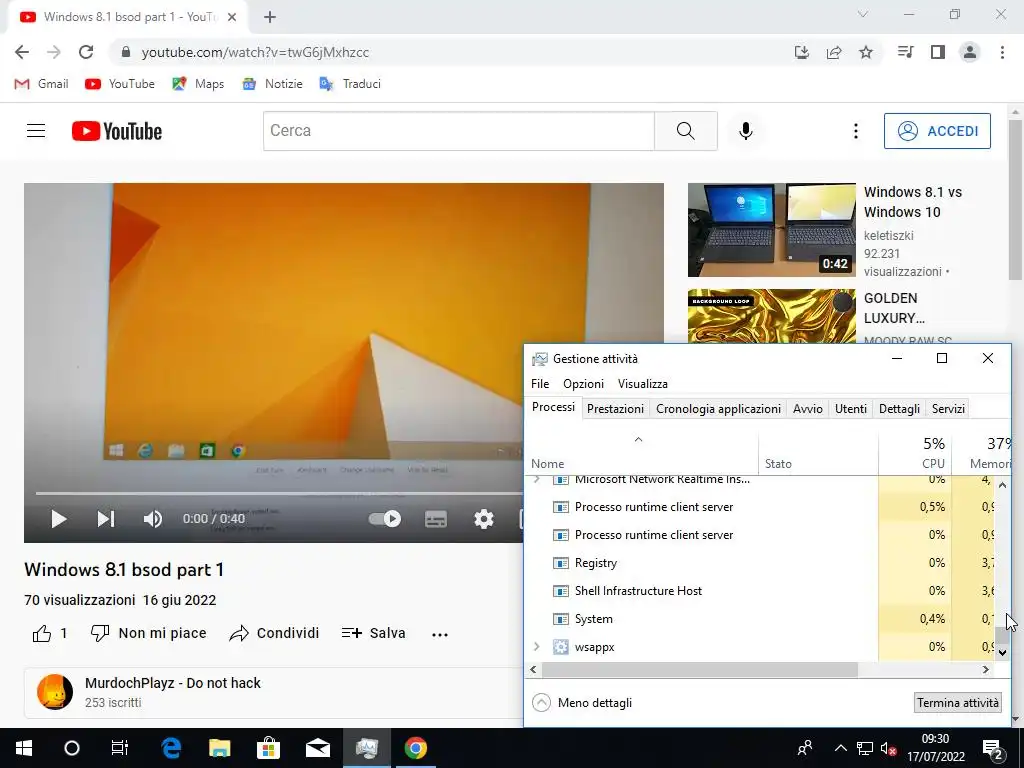
Task: Open YouTube three-dot settings menu
Action: [856, 131]
